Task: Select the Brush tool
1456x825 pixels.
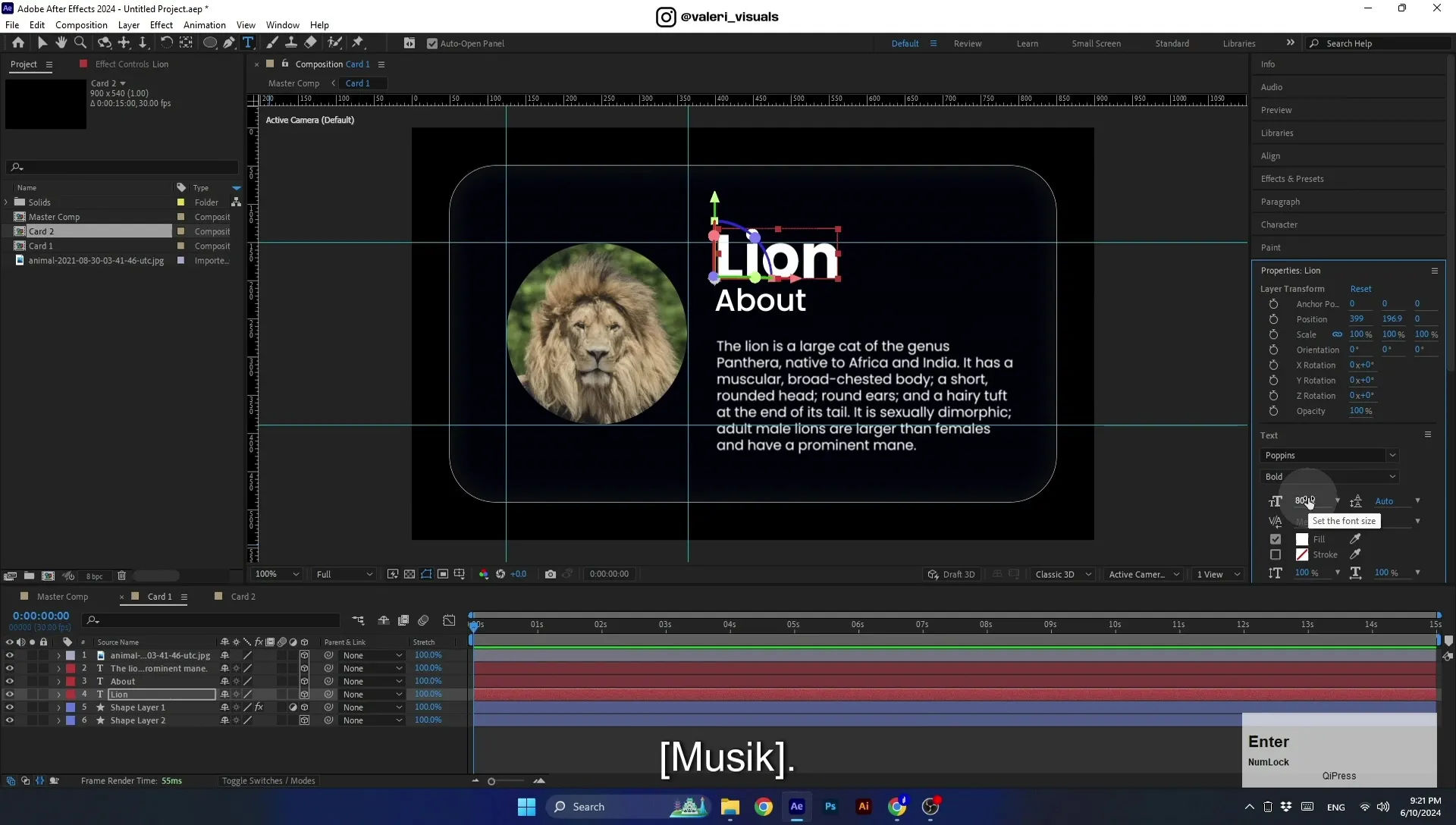Action: [x=272, y=43]
